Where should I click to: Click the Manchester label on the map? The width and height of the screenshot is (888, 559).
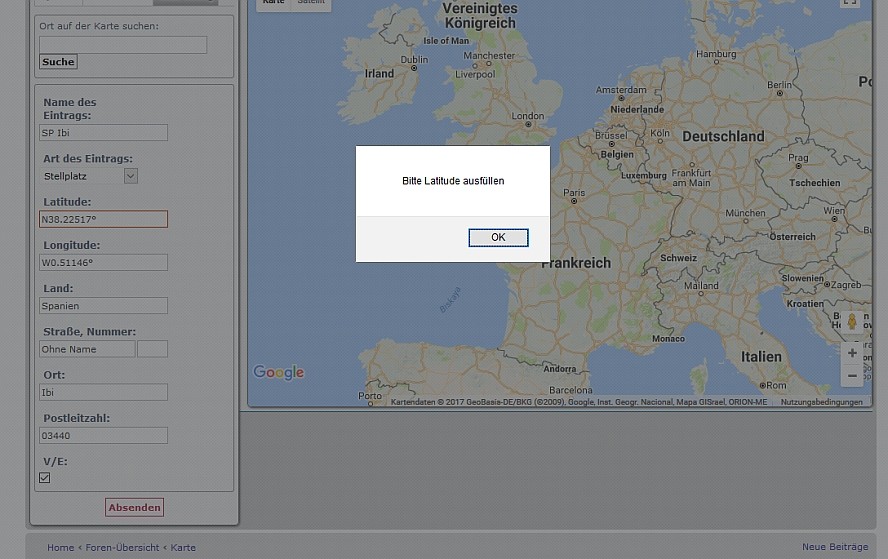pos(489,56)
